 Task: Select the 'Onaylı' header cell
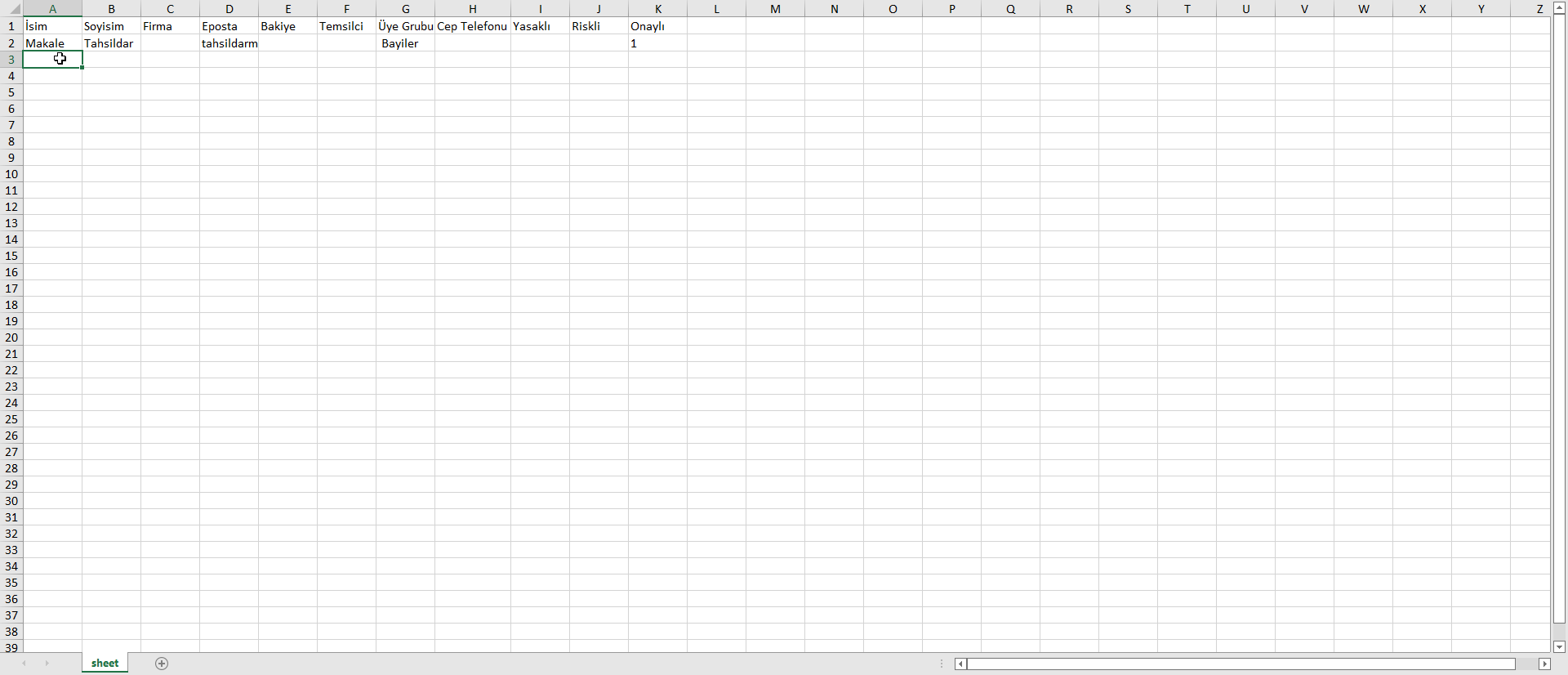pyautogui.click(x=657, y=26)
